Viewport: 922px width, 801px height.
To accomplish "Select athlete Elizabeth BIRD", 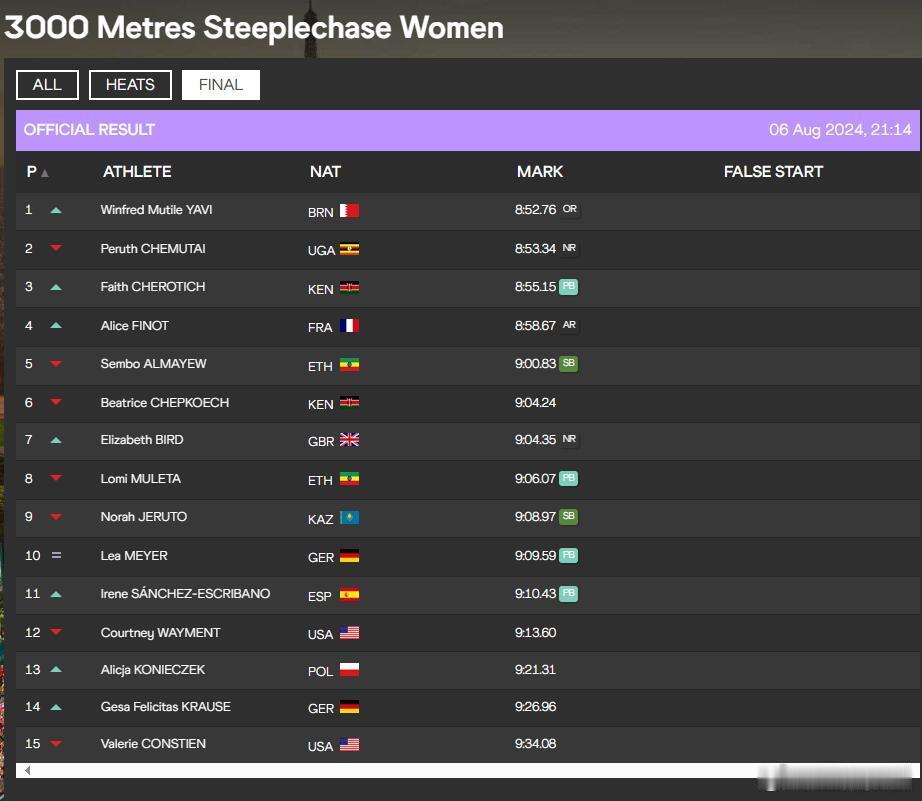I will click(142, 439).
